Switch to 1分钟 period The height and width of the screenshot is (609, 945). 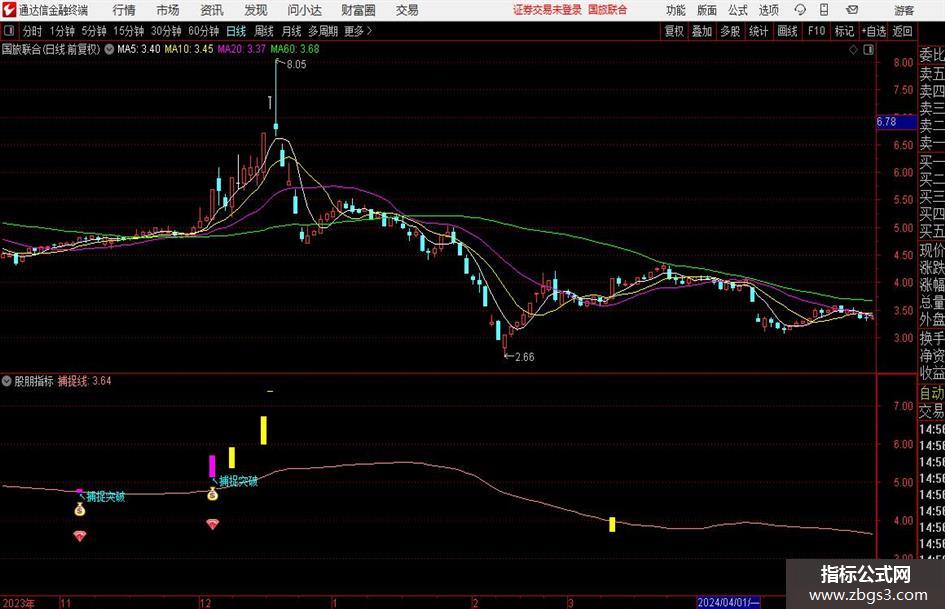[x=62, y=31]
